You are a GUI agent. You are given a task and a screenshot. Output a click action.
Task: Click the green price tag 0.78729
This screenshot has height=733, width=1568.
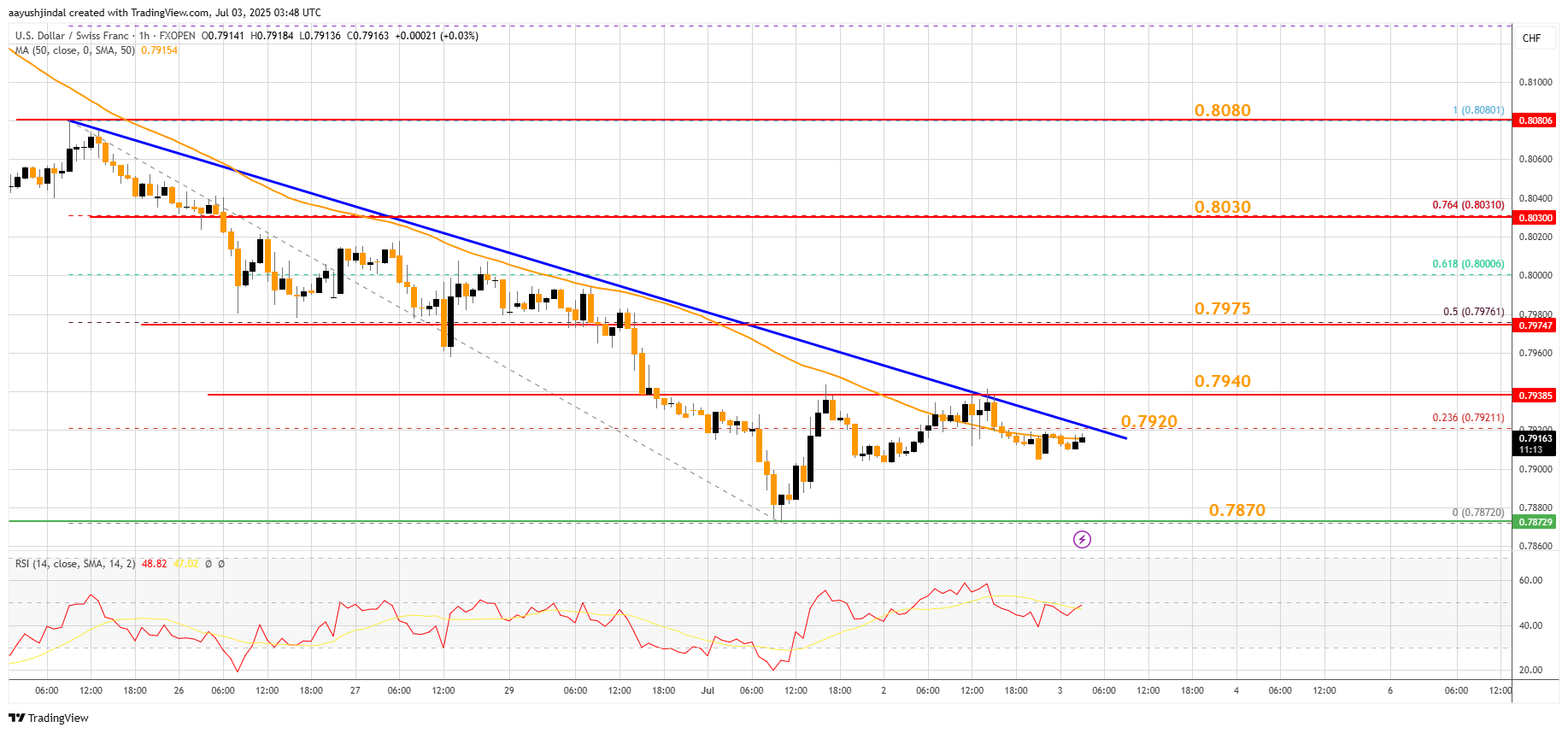pyautogui.click(x=1536, y=522)
